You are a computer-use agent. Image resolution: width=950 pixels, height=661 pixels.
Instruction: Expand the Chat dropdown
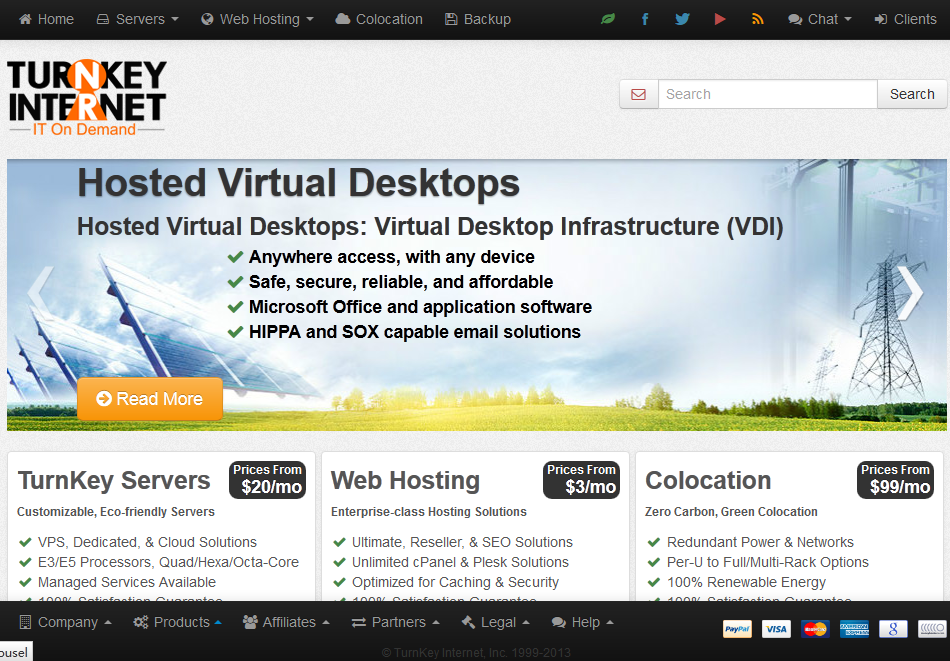(x=820, y=19)
